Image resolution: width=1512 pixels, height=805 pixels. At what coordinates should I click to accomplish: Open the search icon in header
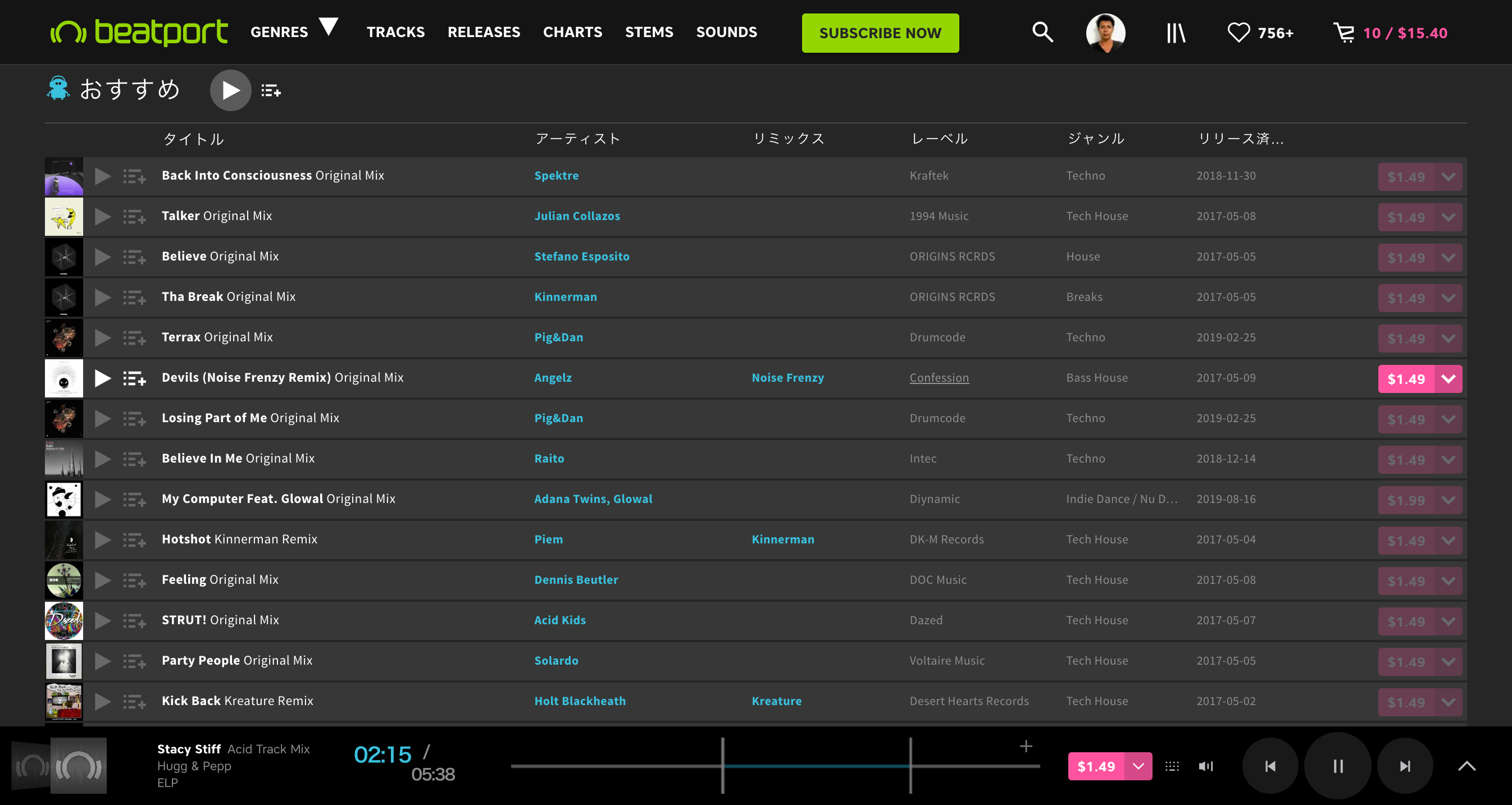point(1042,32)
